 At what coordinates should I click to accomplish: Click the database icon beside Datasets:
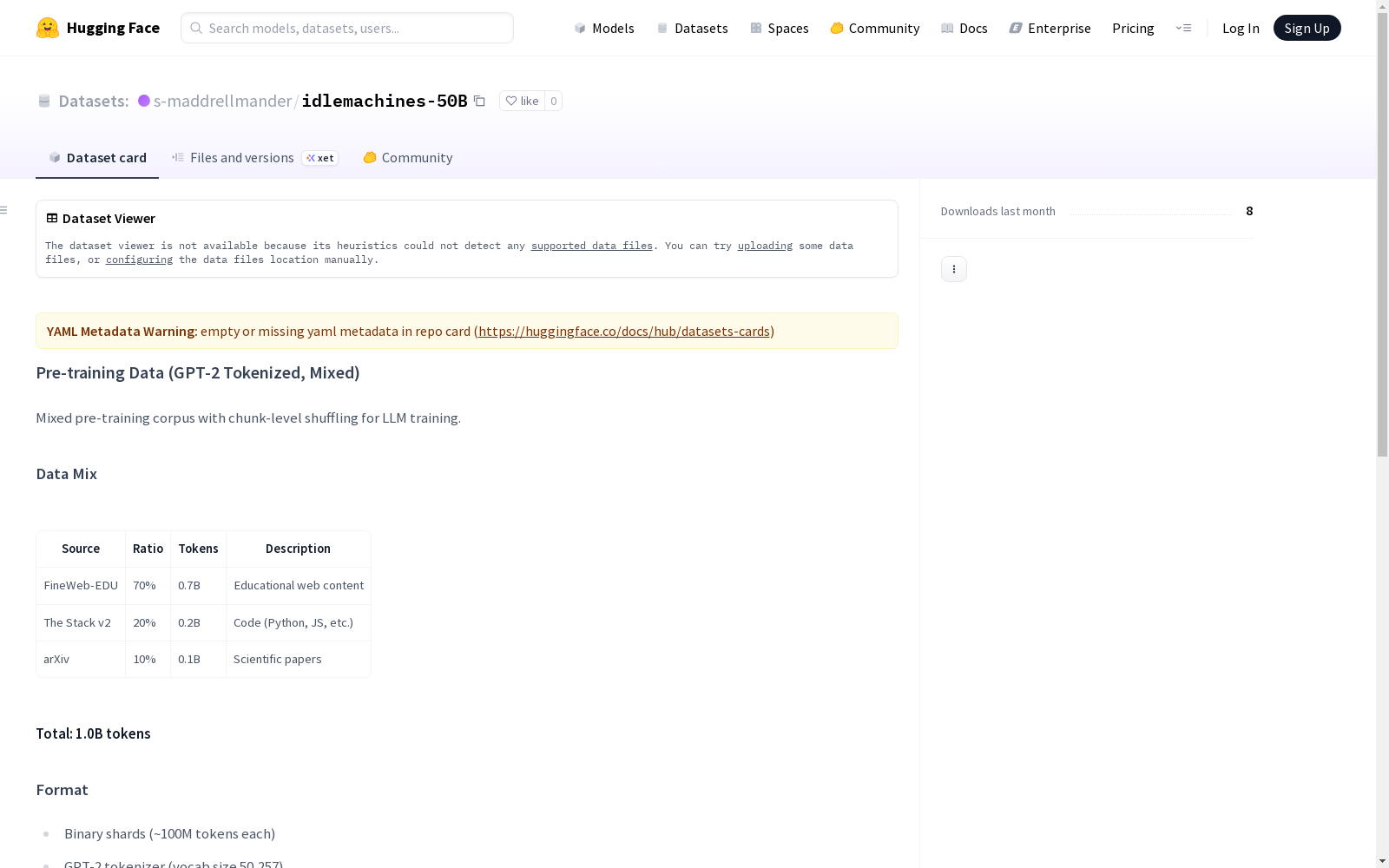pyautogui.click(x=44, y=101)
